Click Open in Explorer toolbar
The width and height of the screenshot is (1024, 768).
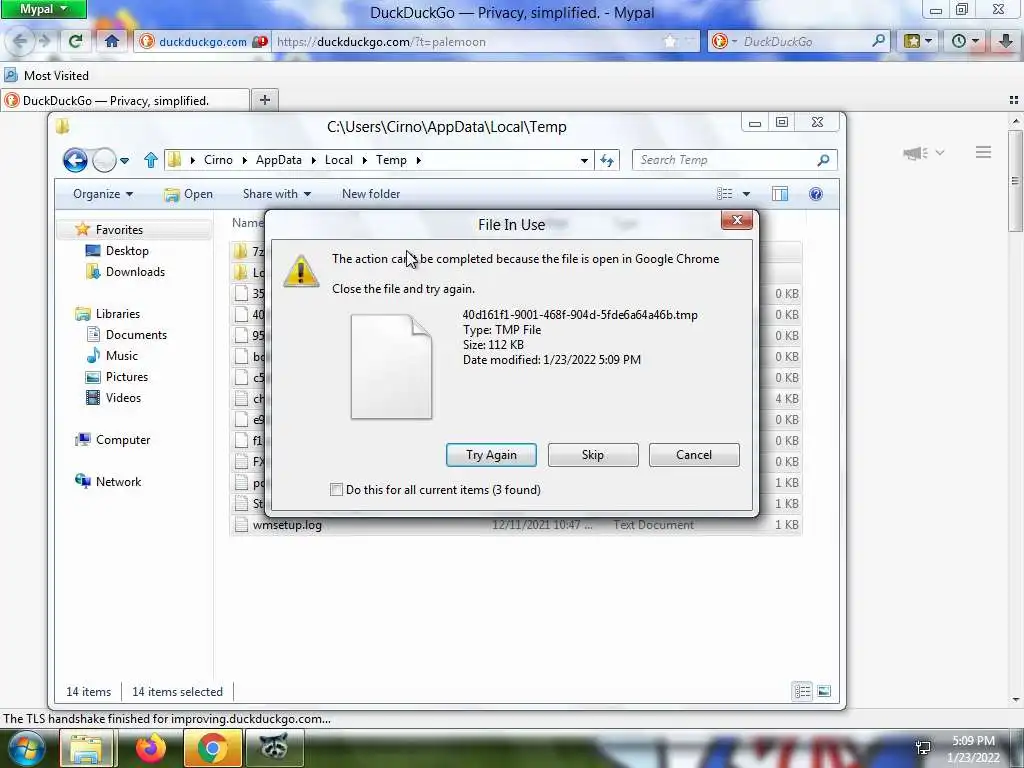pyautogui.click(x=189, y=194)
